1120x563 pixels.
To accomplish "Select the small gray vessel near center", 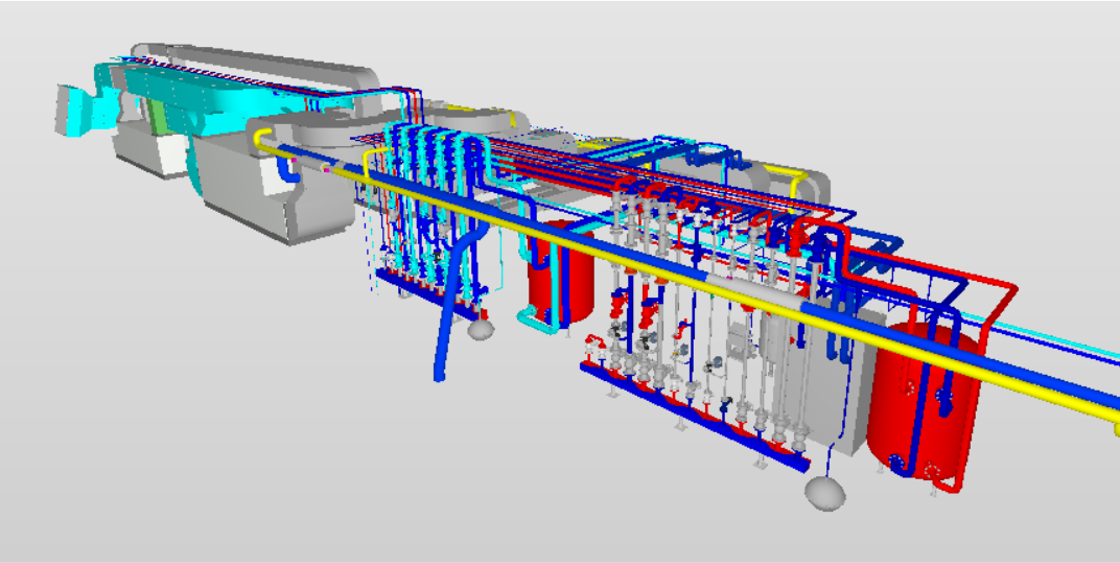I will [481, 327].
